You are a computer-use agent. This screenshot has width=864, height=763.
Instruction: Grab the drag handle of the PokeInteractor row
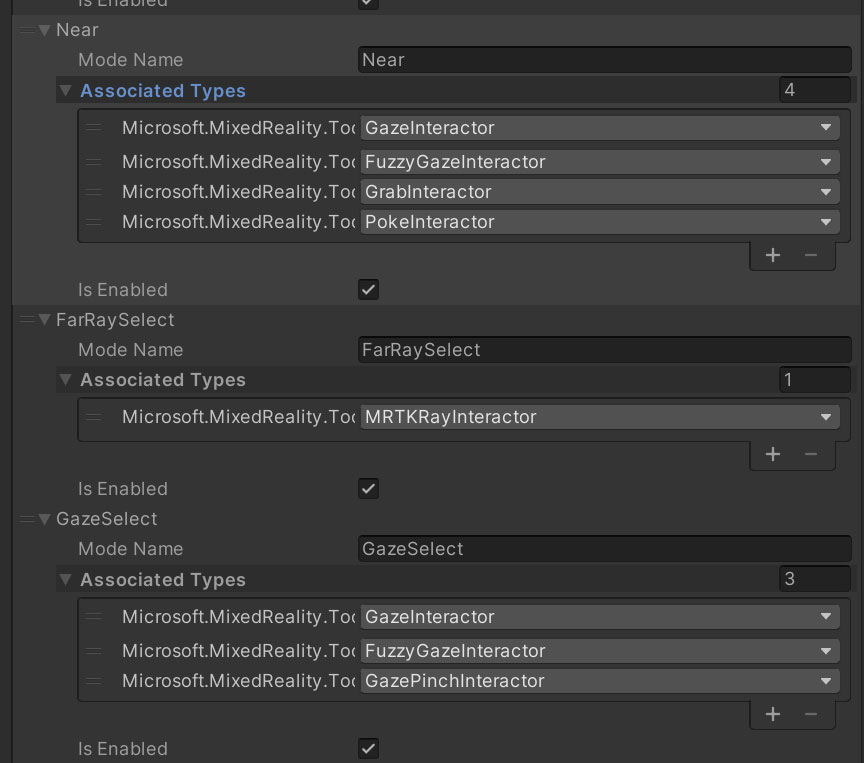[94, 222]
